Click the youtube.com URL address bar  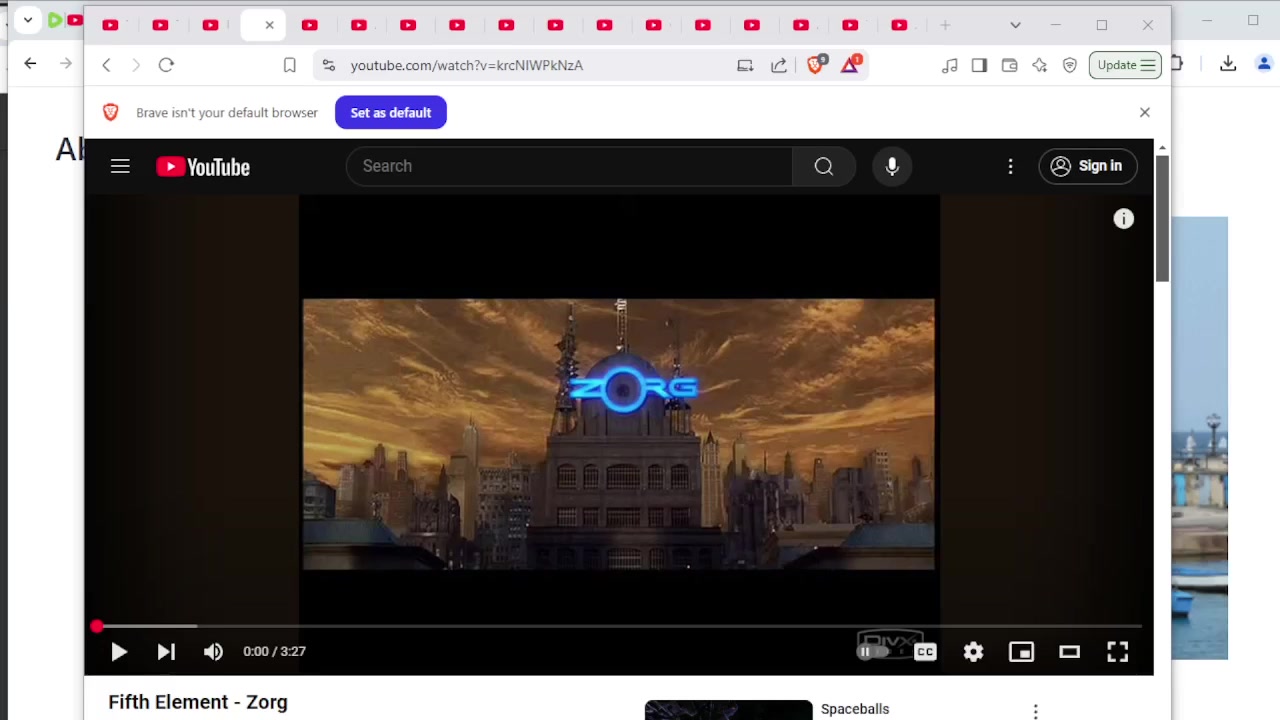click(466, 65)
